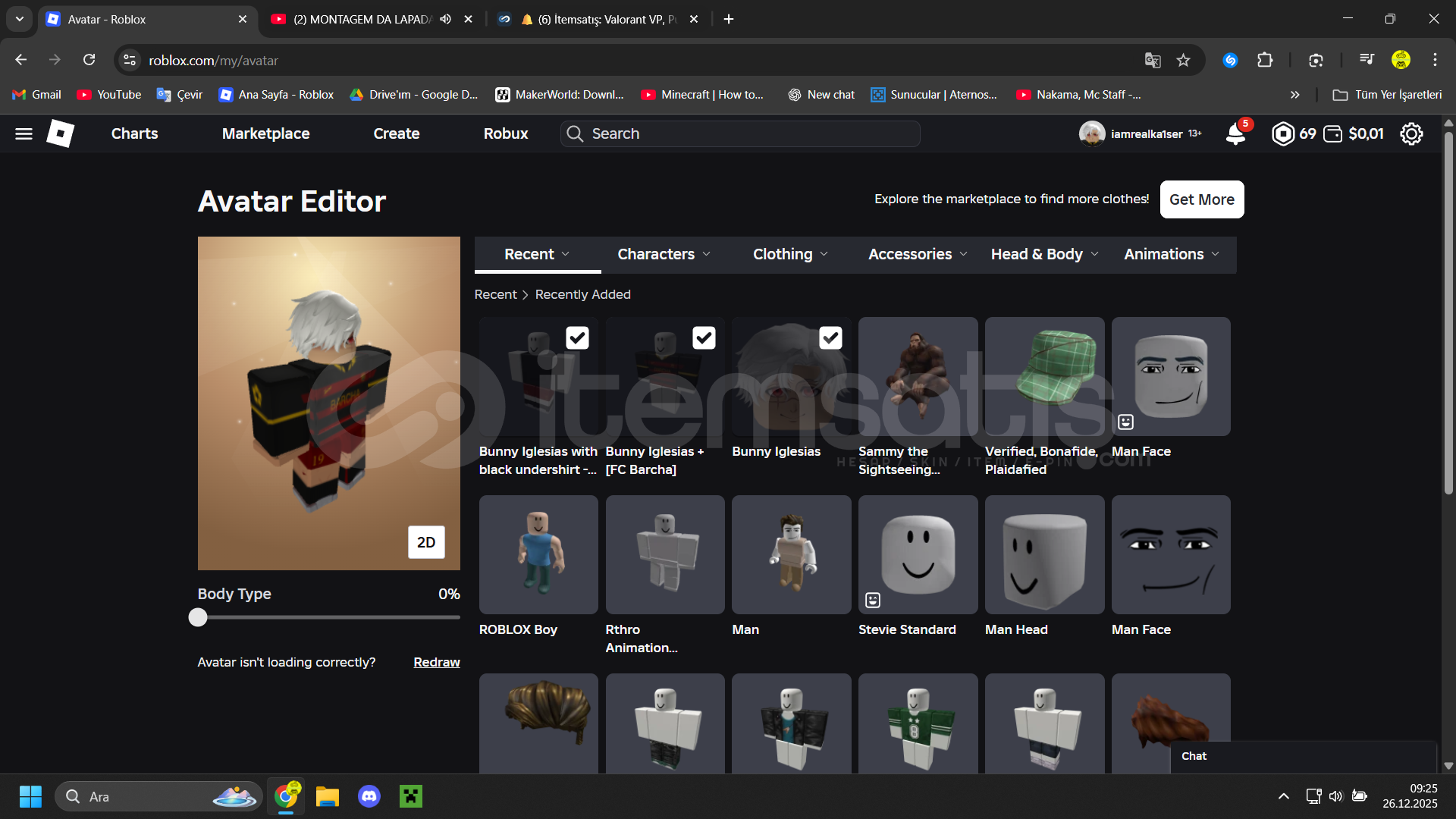The width and height of the screenshot is (1456, 819).
Task: Click the Get More button
Action: tap(1201, 199)
